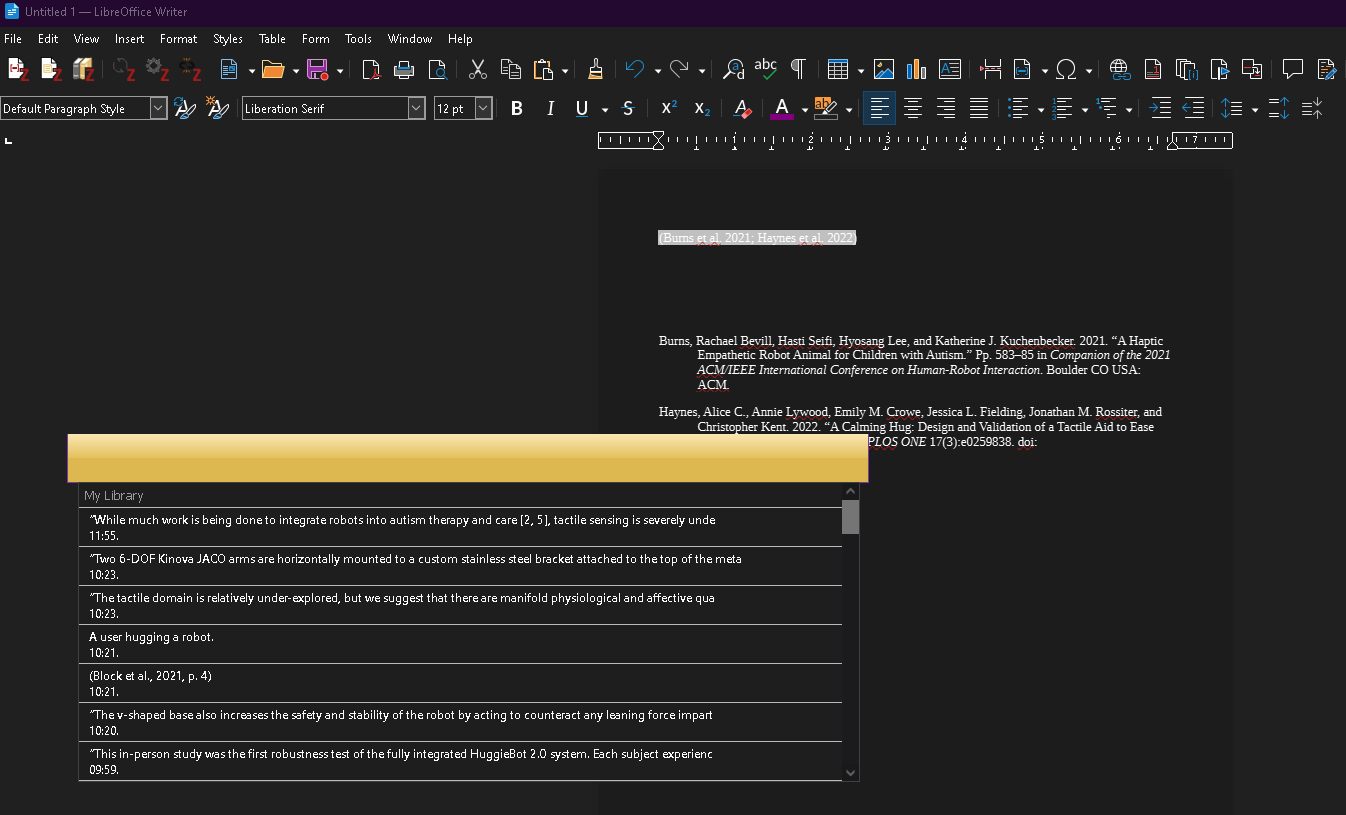Open the Tools menu
This screenshot has width=1346, height=815.
coord(358,39)
